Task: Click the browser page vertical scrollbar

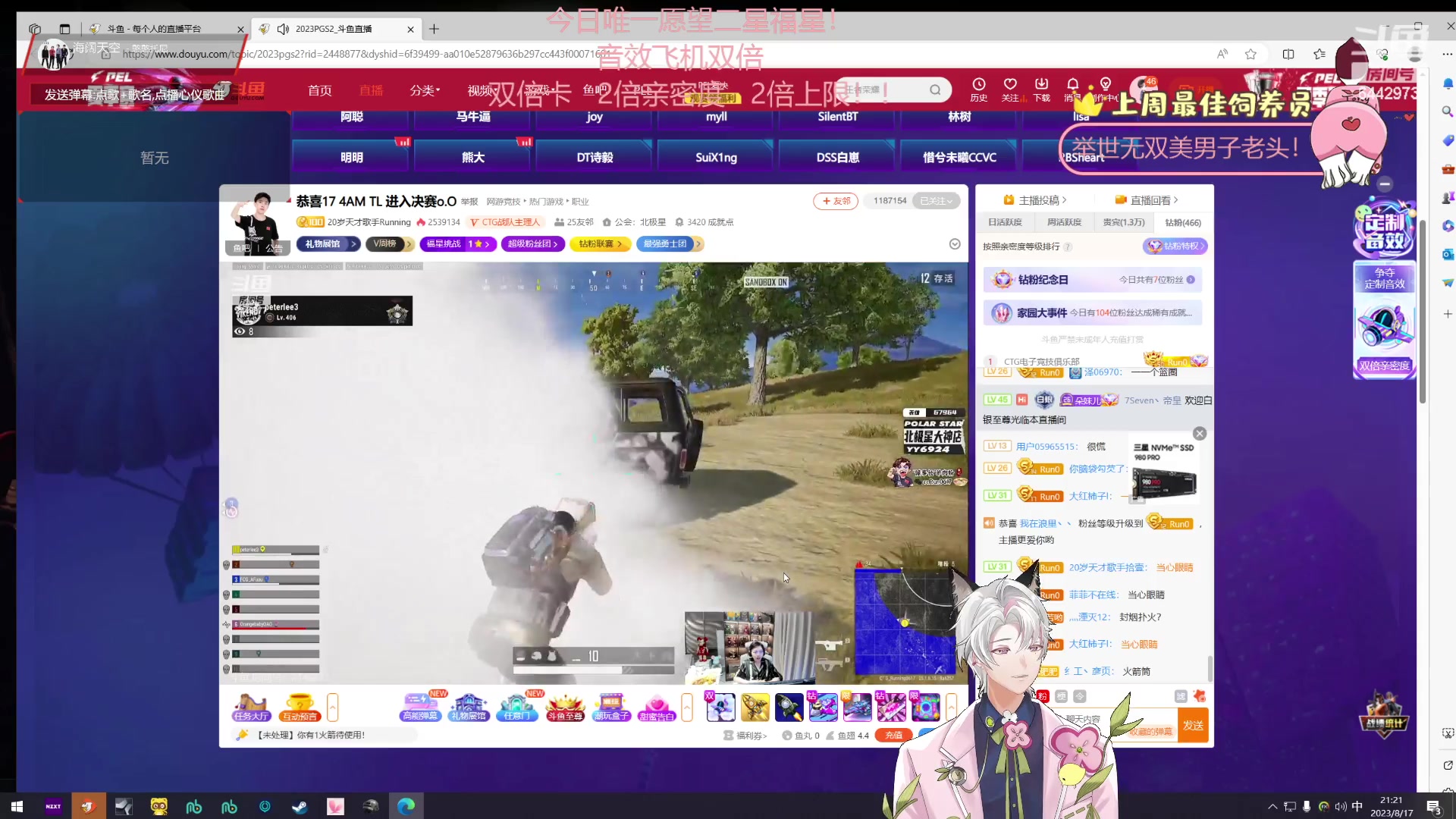Action: coord(1423,311)
